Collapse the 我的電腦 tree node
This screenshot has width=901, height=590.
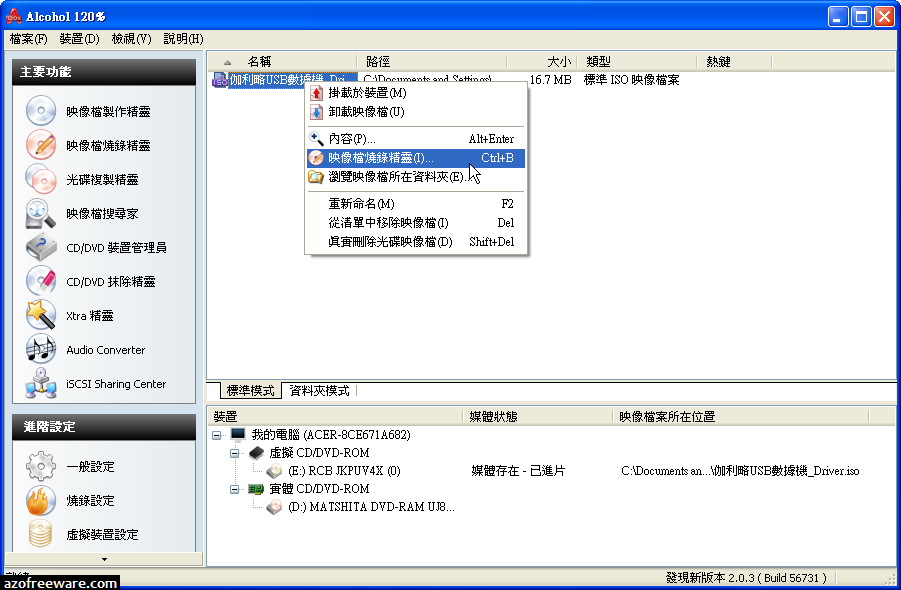pyautogui.click(x=217, y=435)
